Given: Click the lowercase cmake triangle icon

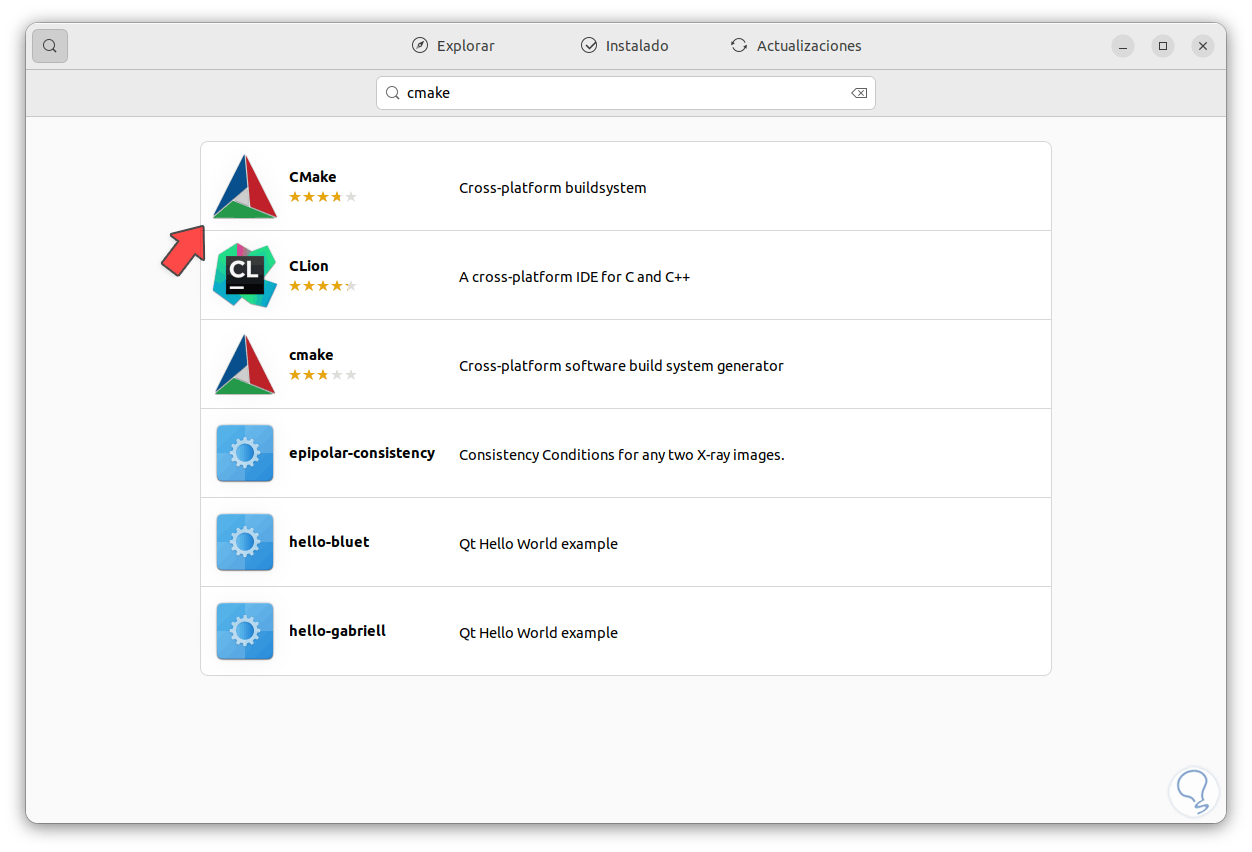Looking at the screenshot, I should (245, 364).
